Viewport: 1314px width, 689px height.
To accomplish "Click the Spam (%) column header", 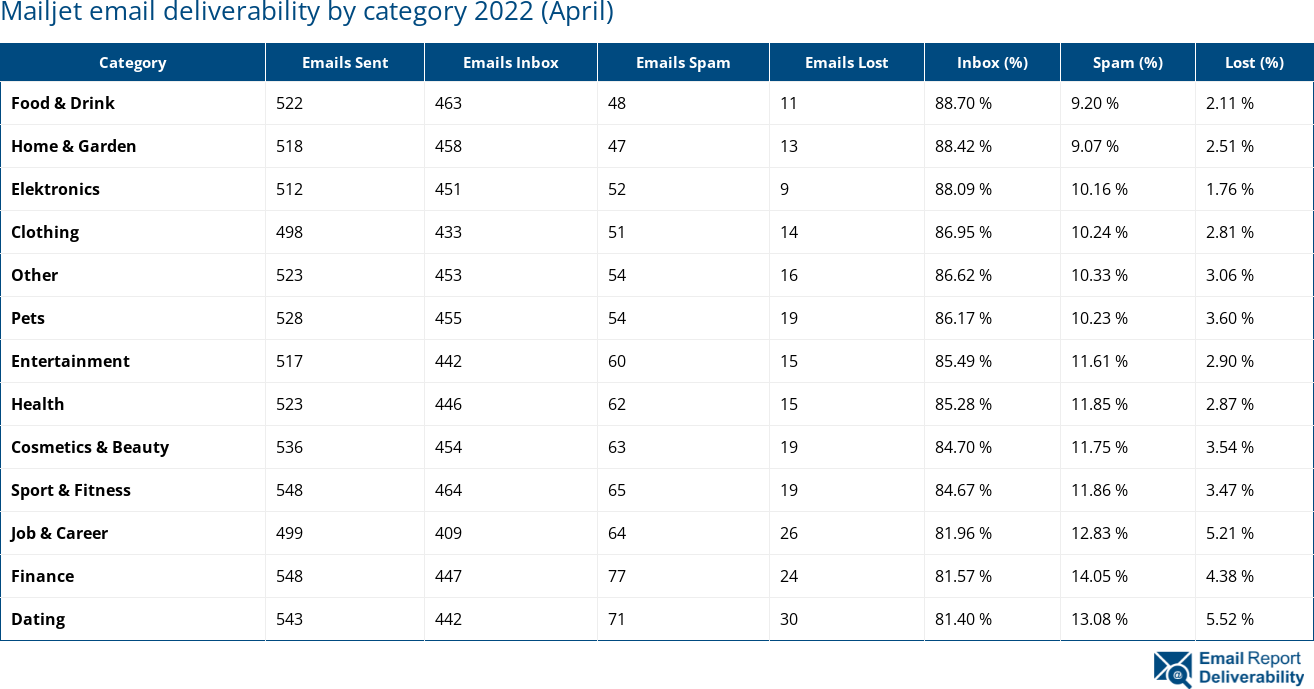I will point(1127,62).
